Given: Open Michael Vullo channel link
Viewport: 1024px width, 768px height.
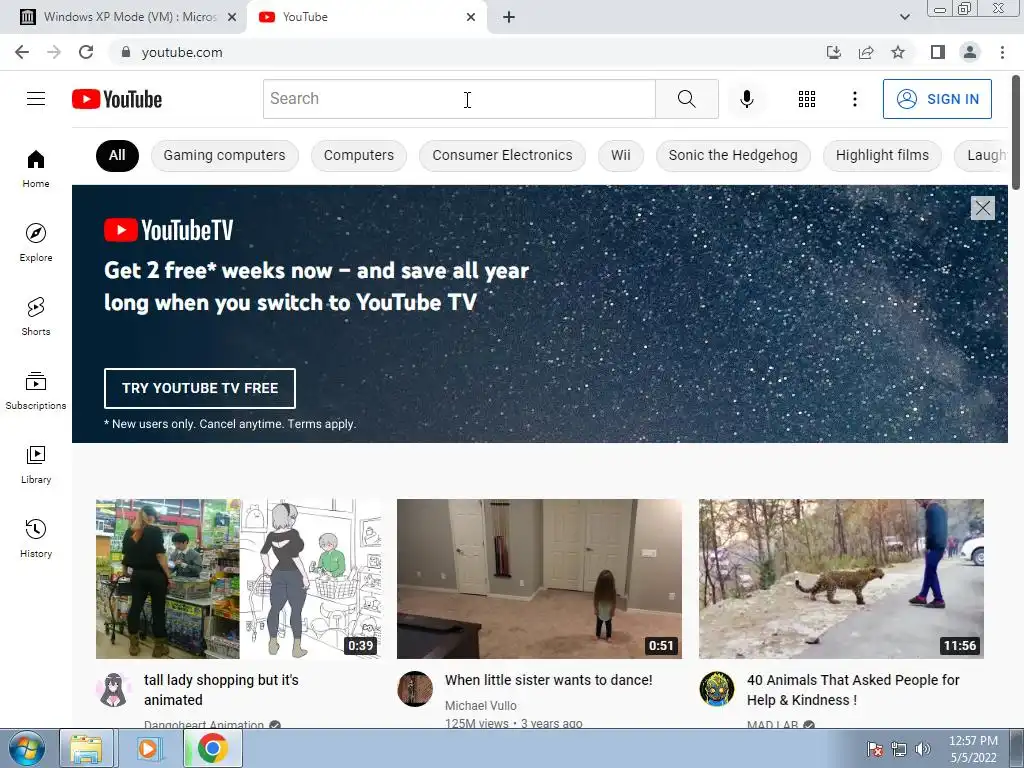Looking at the screenshot, I should (481, 705).
